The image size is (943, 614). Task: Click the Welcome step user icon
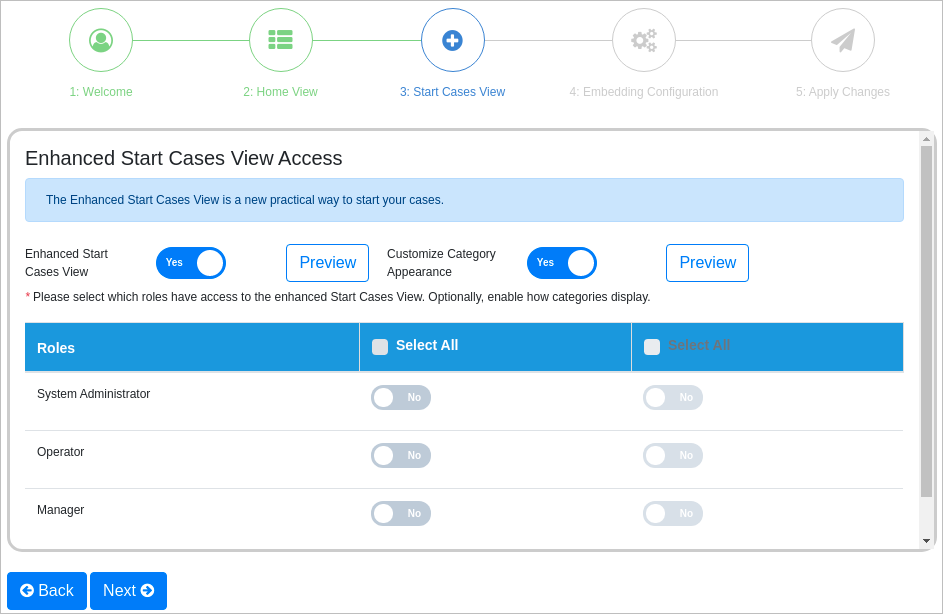coord(101,40)
